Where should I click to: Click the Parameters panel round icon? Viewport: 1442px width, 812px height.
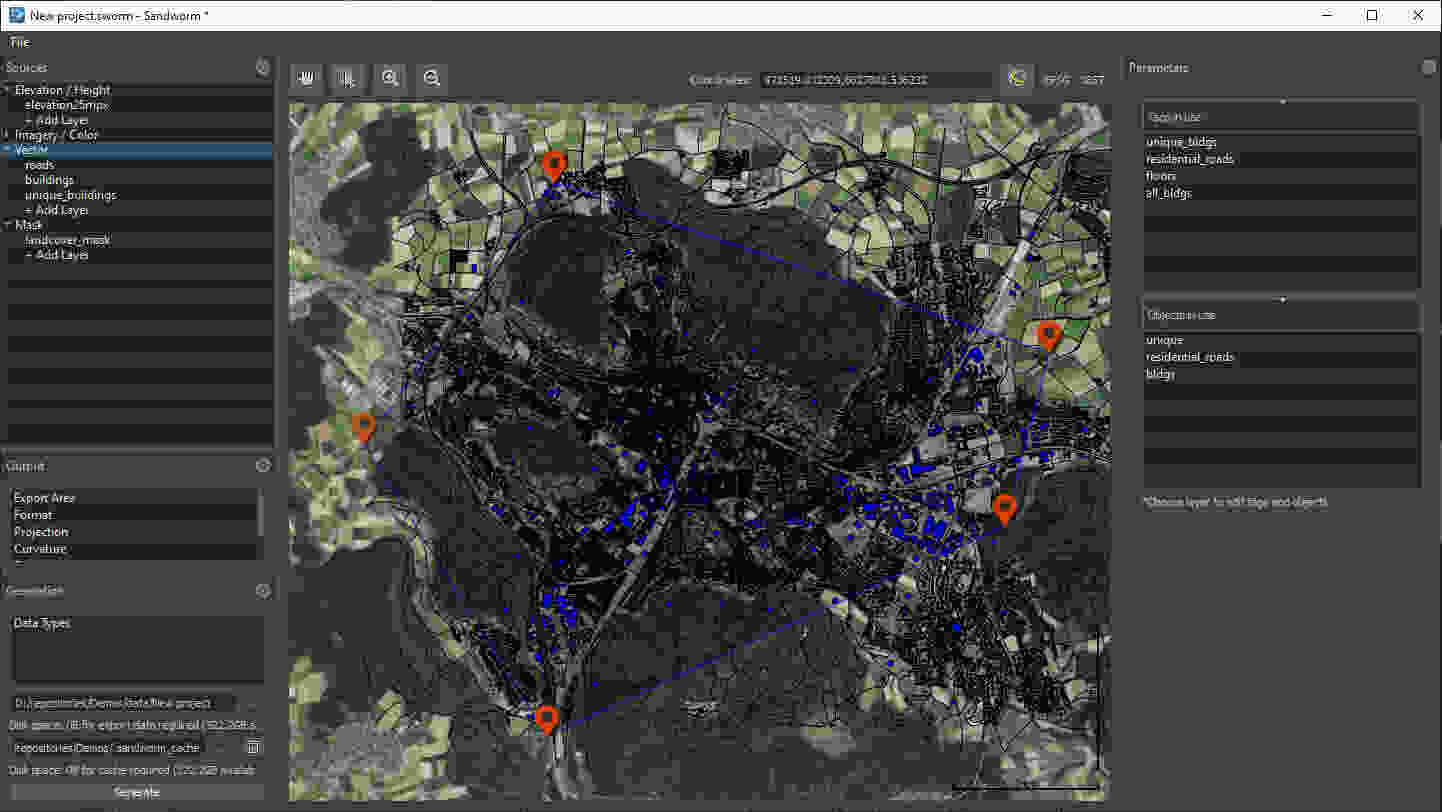pos(1430,67)
